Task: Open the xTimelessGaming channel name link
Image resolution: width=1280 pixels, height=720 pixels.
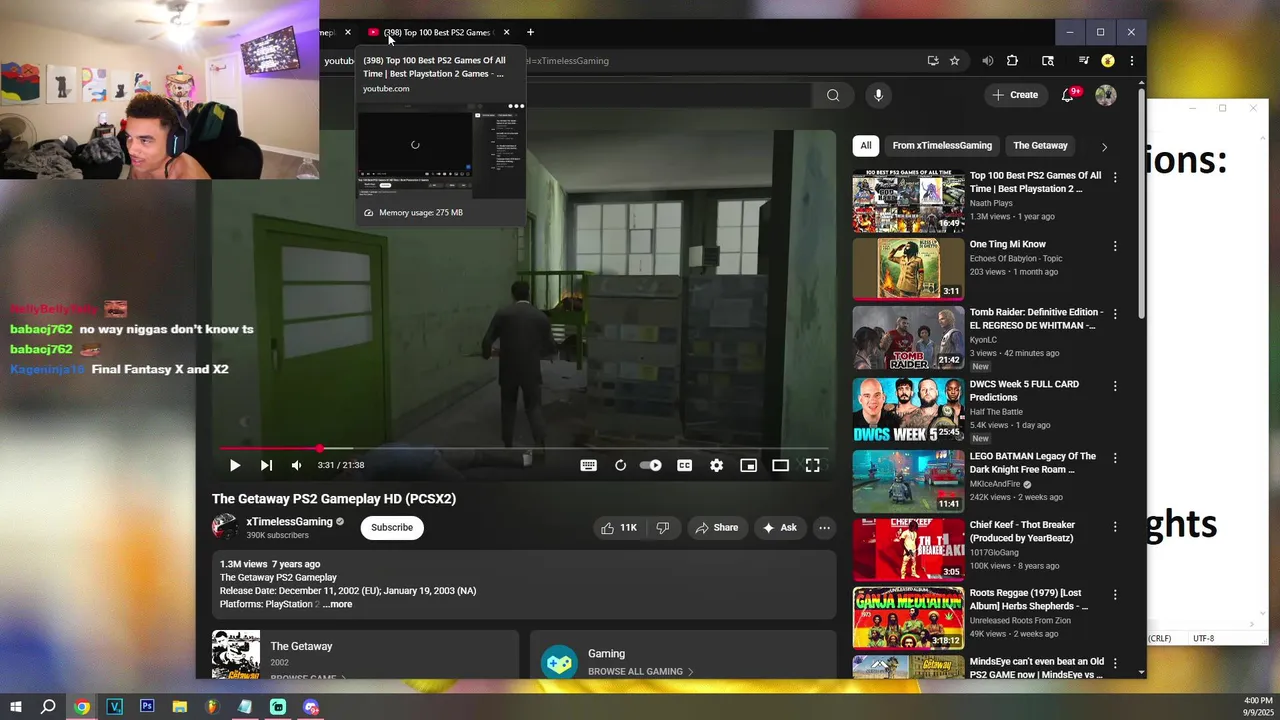Action: (290, 521)
